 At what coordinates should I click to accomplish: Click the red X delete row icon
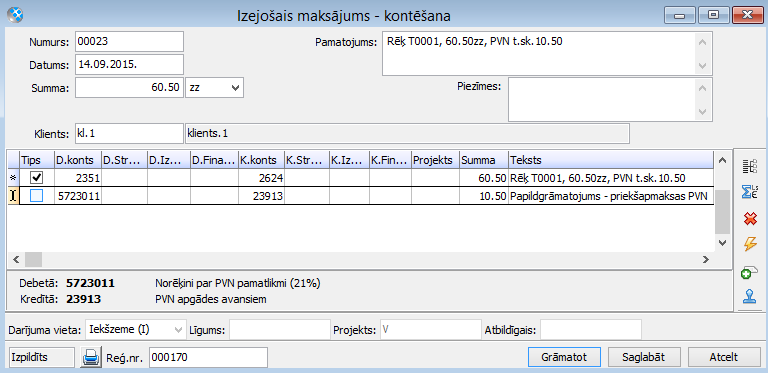[x=750, y=218]
